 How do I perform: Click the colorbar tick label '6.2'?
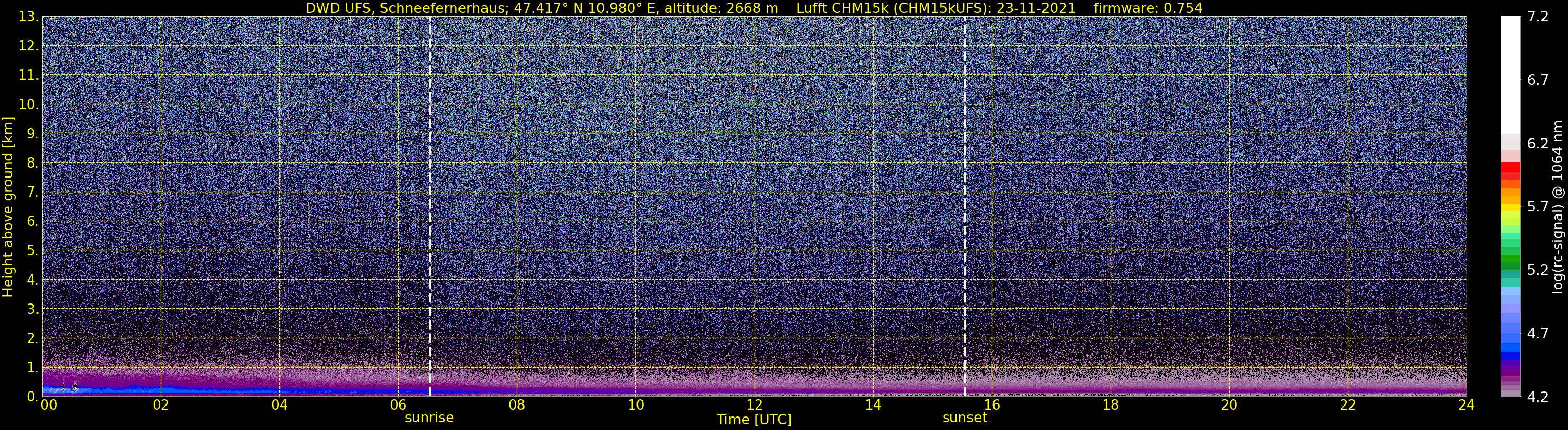(x=1538, y=143)
